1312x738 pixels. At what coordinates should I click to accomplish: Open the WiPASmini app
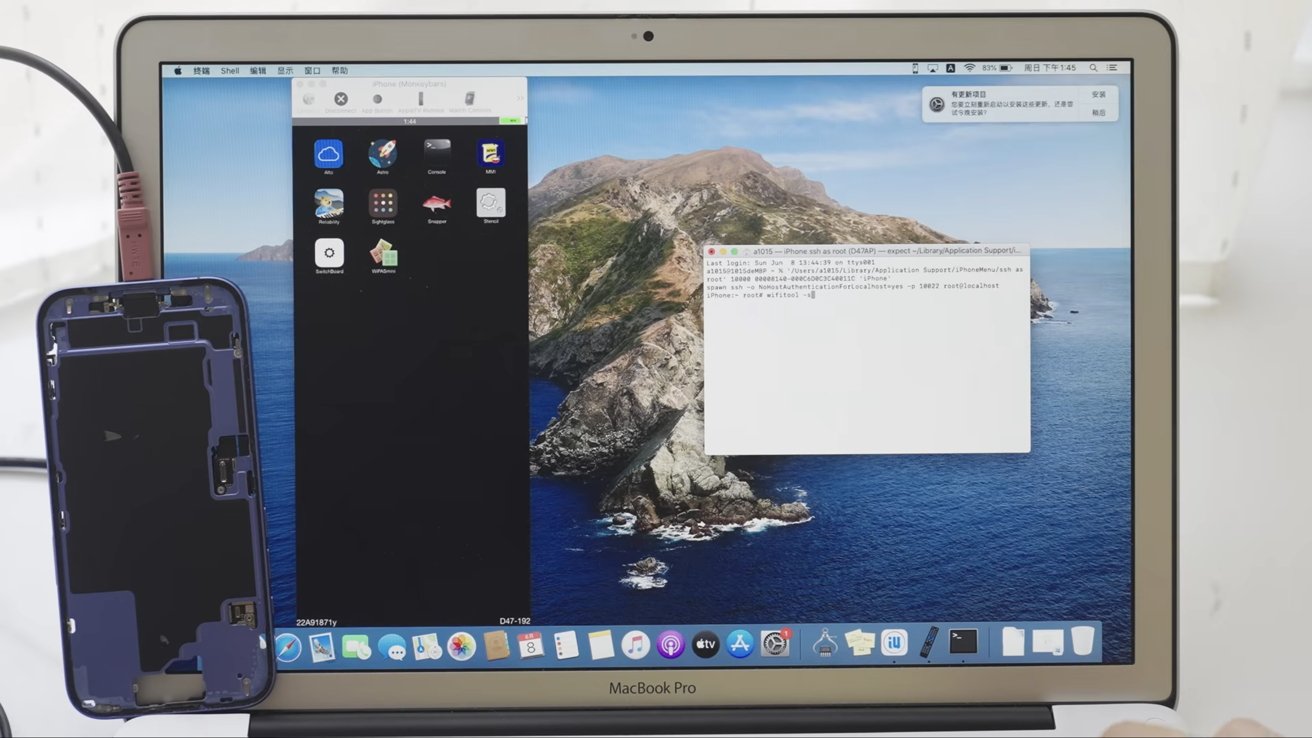pos(383,255)
